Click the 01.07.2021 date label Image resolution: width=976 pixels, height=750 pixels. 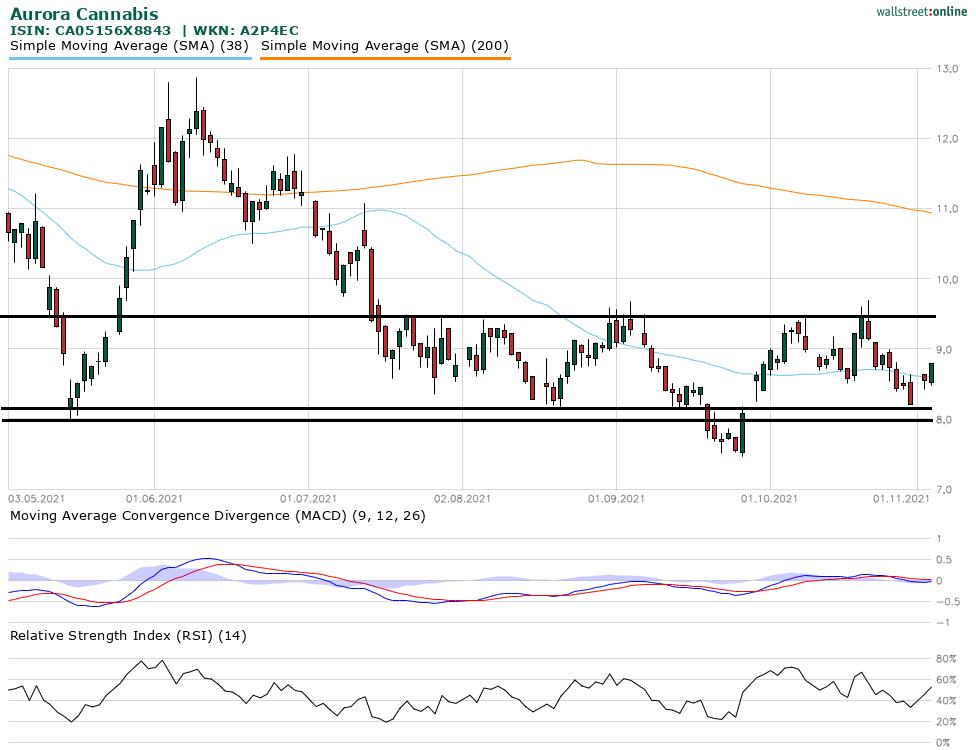[x=308, y=499]
